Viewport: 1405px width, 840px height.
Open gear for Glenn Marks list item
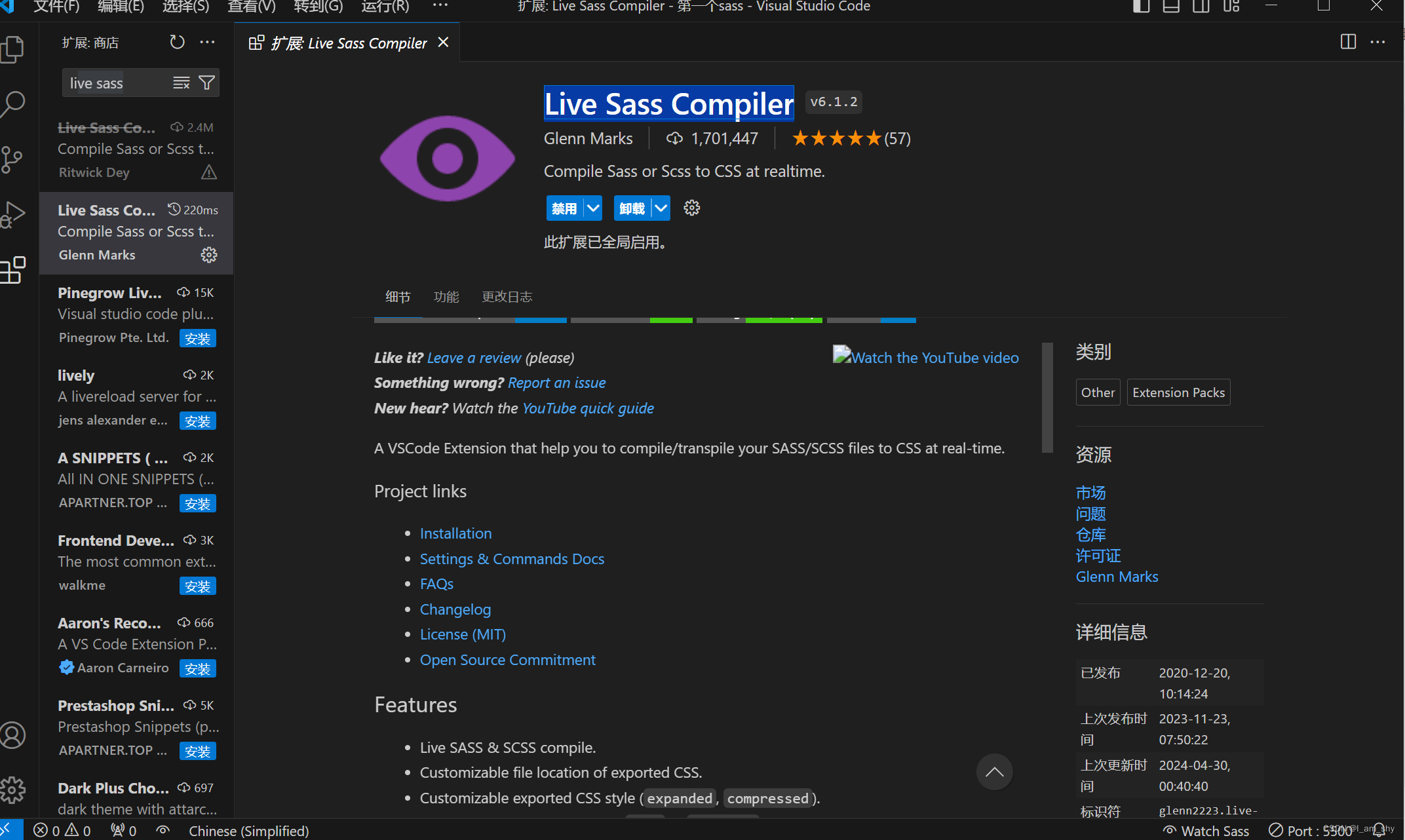209,255
